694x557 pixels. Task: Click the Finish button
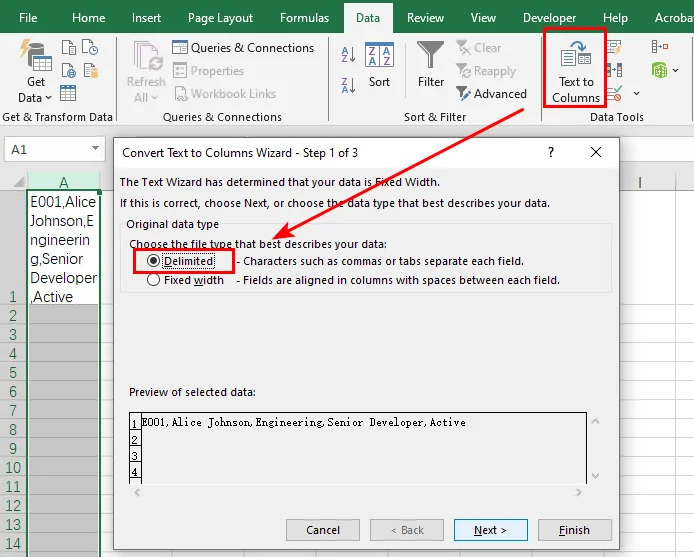pos(574,530)
